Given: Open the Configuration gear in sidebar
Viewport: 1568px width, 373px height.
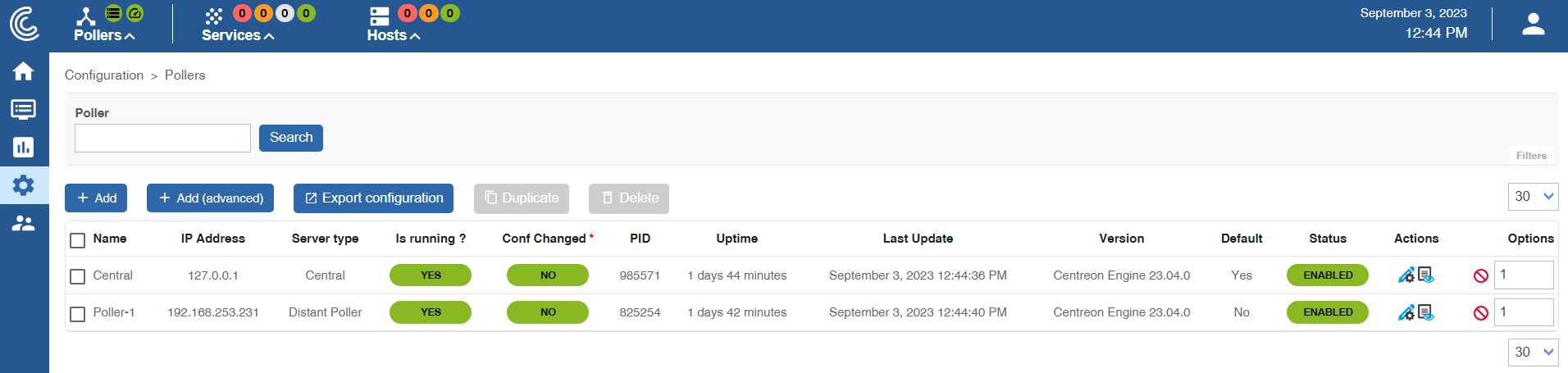Looking at the screenshot, I should coord(23,185).
